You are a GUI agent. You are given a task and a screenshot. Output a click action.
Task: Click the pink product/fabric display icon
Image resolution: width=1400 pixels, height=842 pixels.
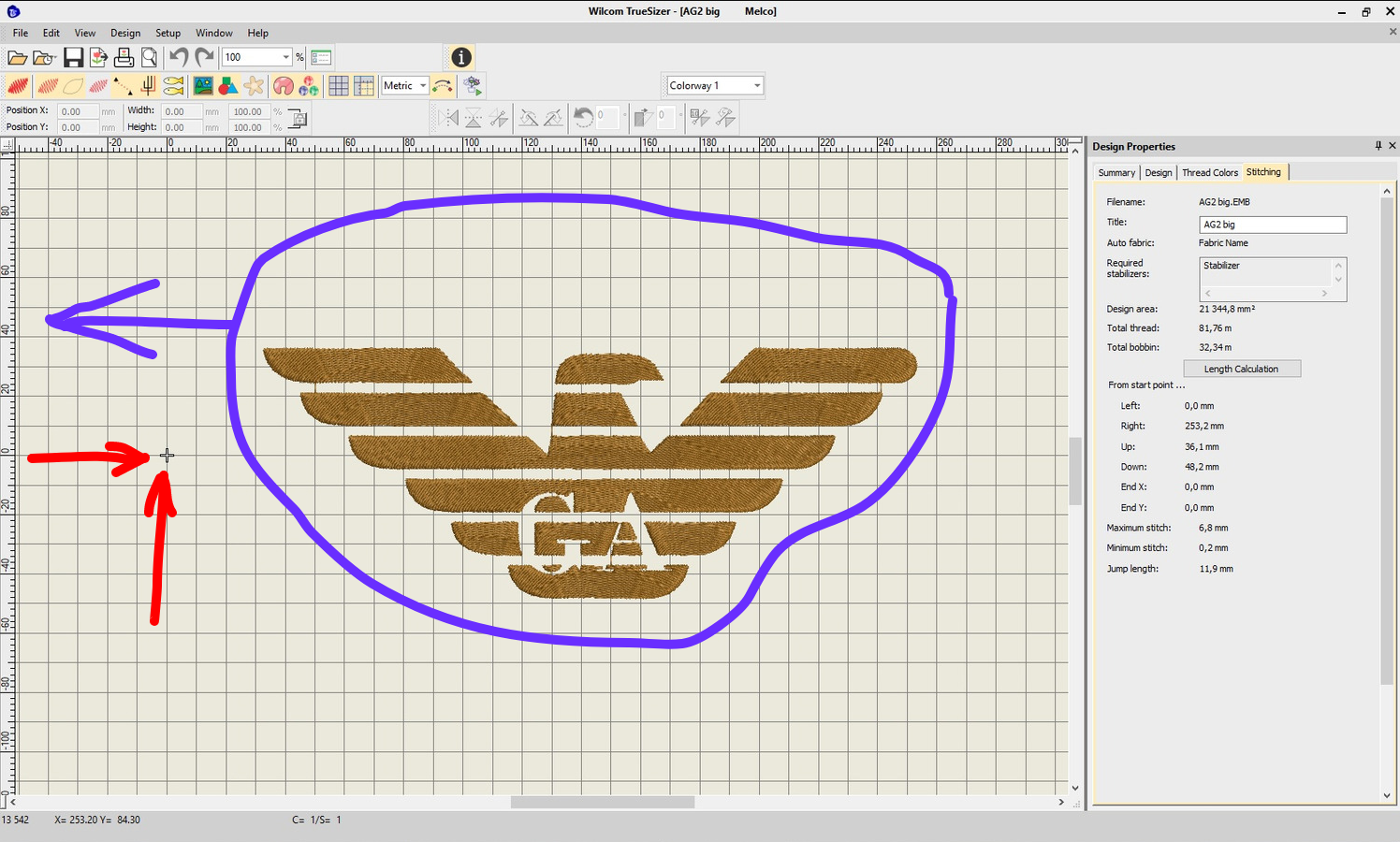(x=284, y=86)
